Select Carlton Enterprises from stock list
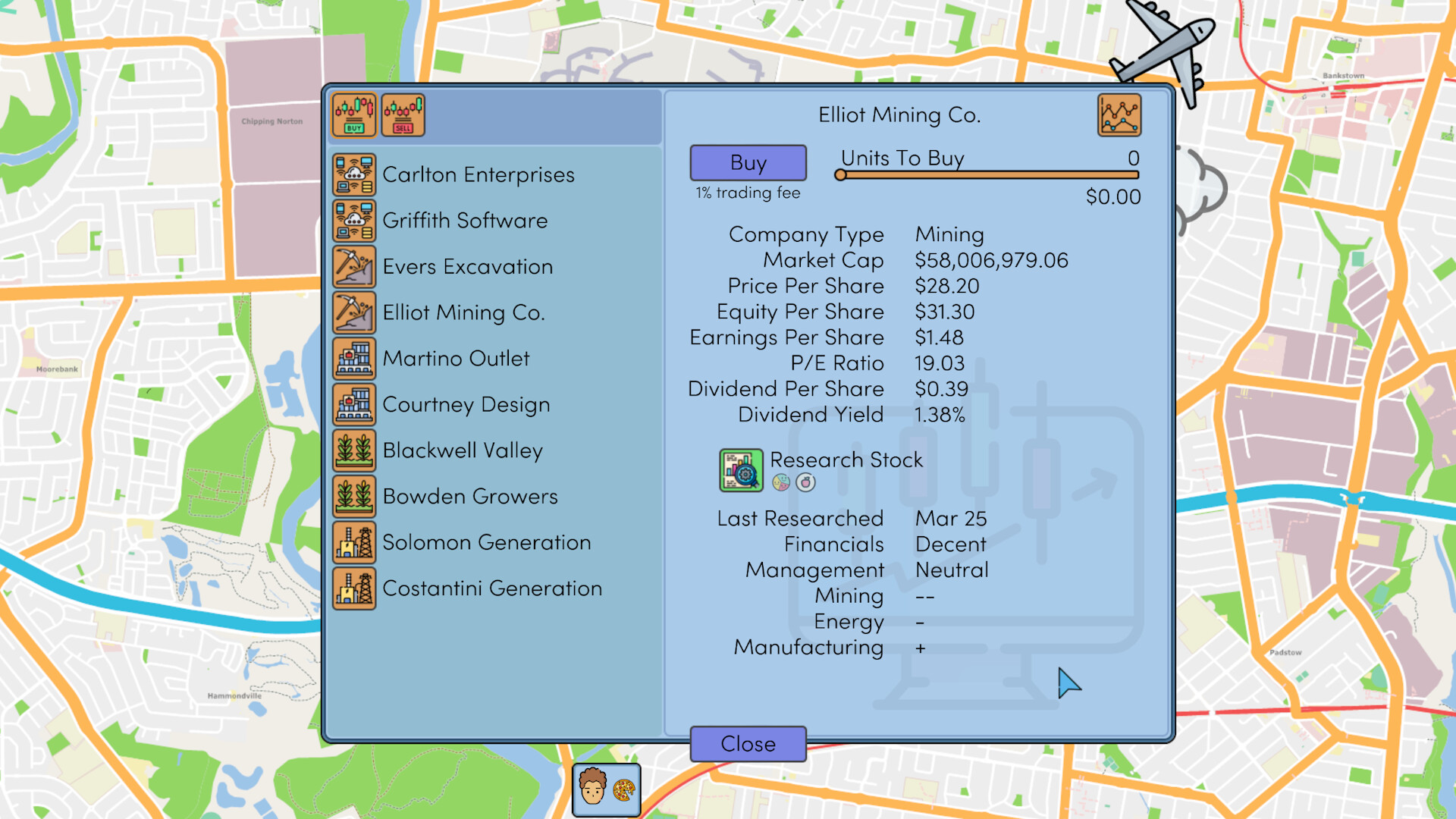 coord(477,172)
